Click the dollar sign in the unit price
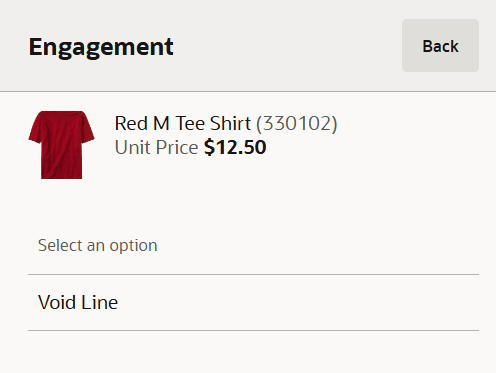Image resolution: width=496 pixels, height=373 pixels. 209,147
